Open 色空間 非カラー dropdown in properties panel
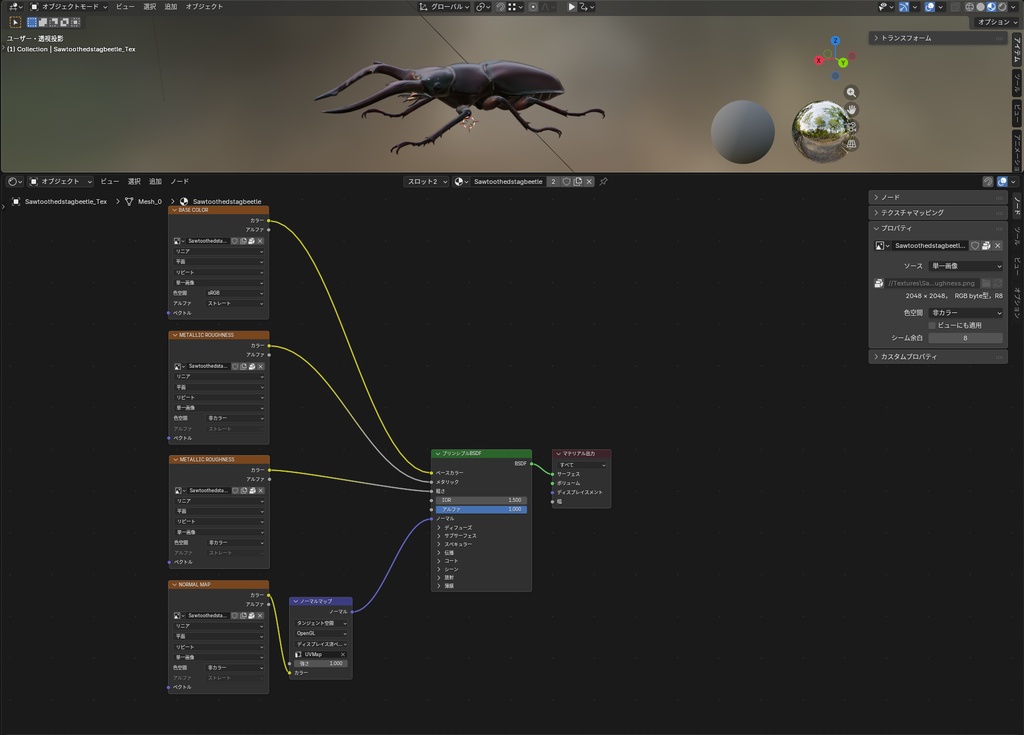Viewport: 1024px width, 735px height. tap(965, 313)
